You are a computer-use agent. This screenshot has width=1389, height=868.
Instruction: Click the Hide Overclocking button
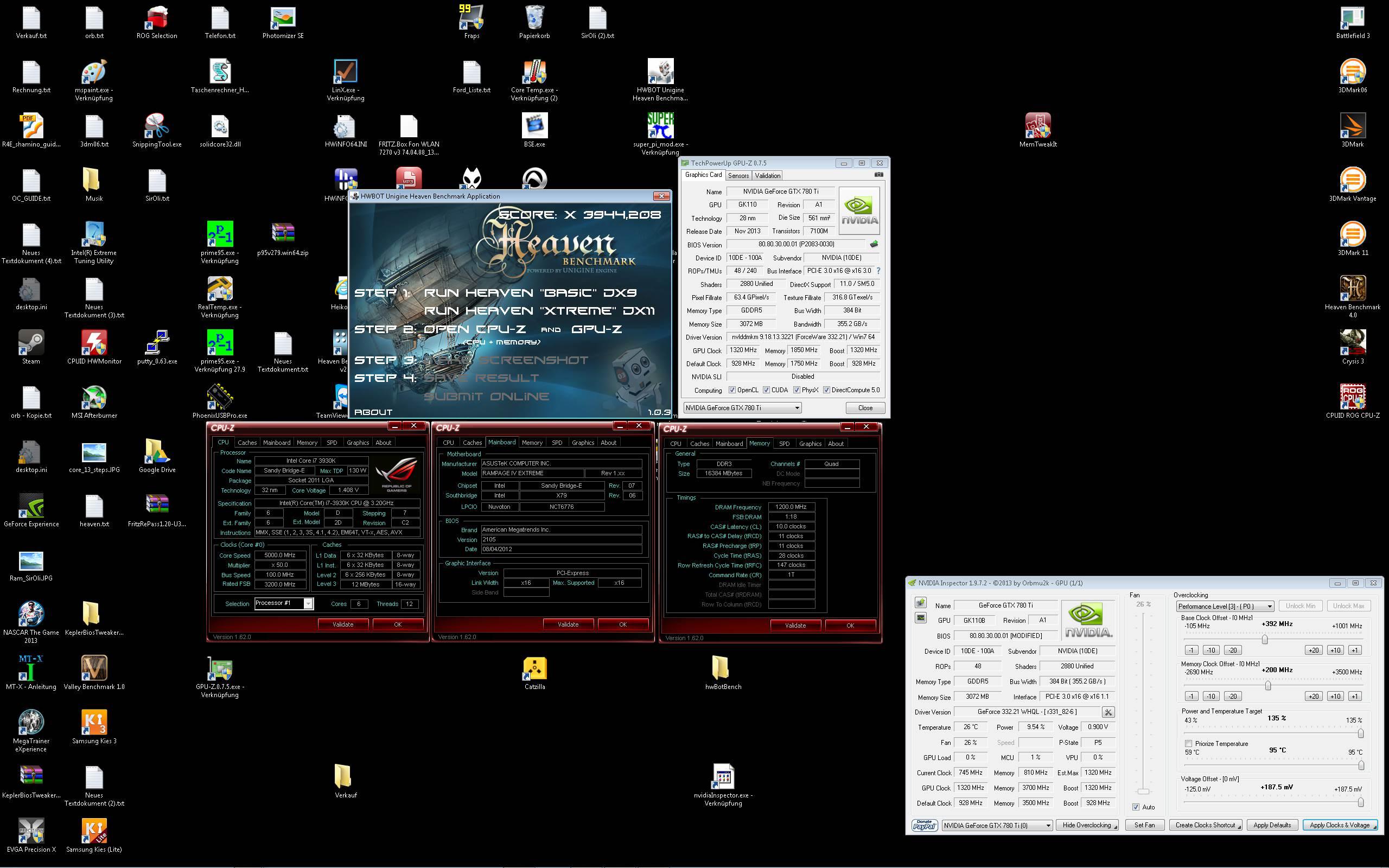(1087, 826)
